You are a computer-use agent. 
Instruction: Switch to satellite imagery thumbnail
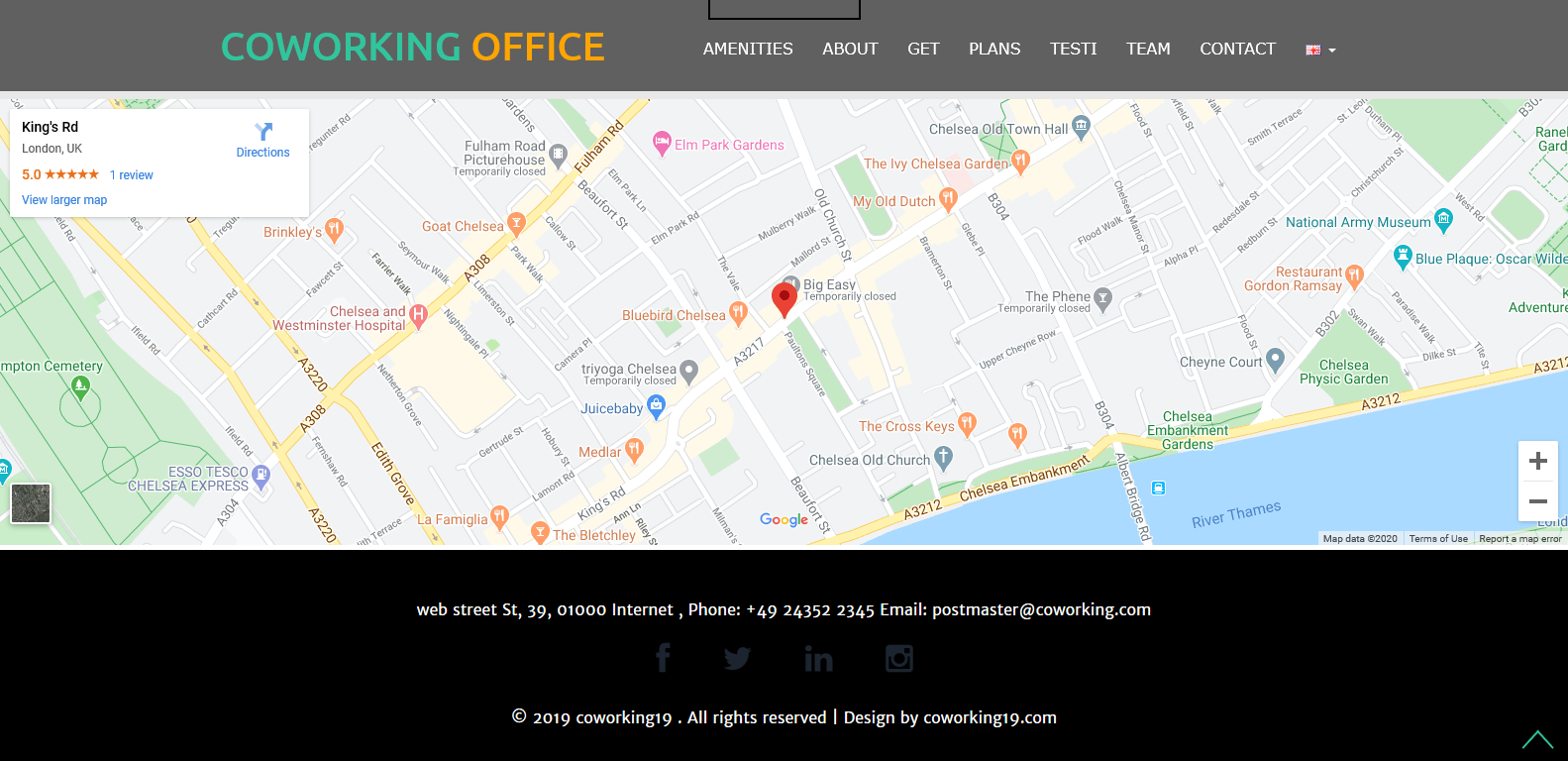point(31,503)
